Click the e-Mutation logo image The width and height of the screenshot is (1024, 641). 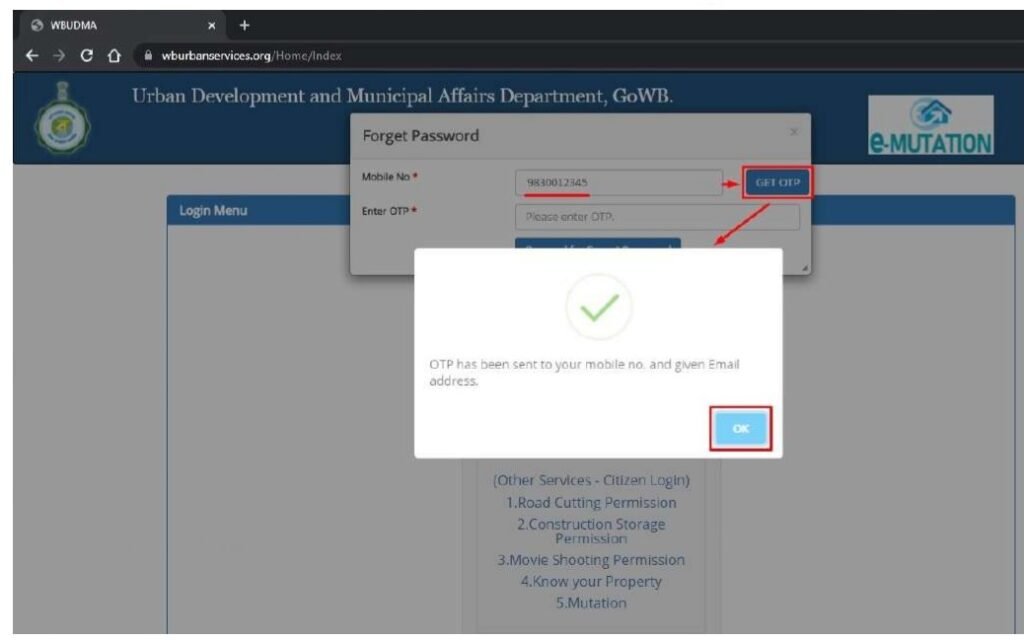point(931,125)
